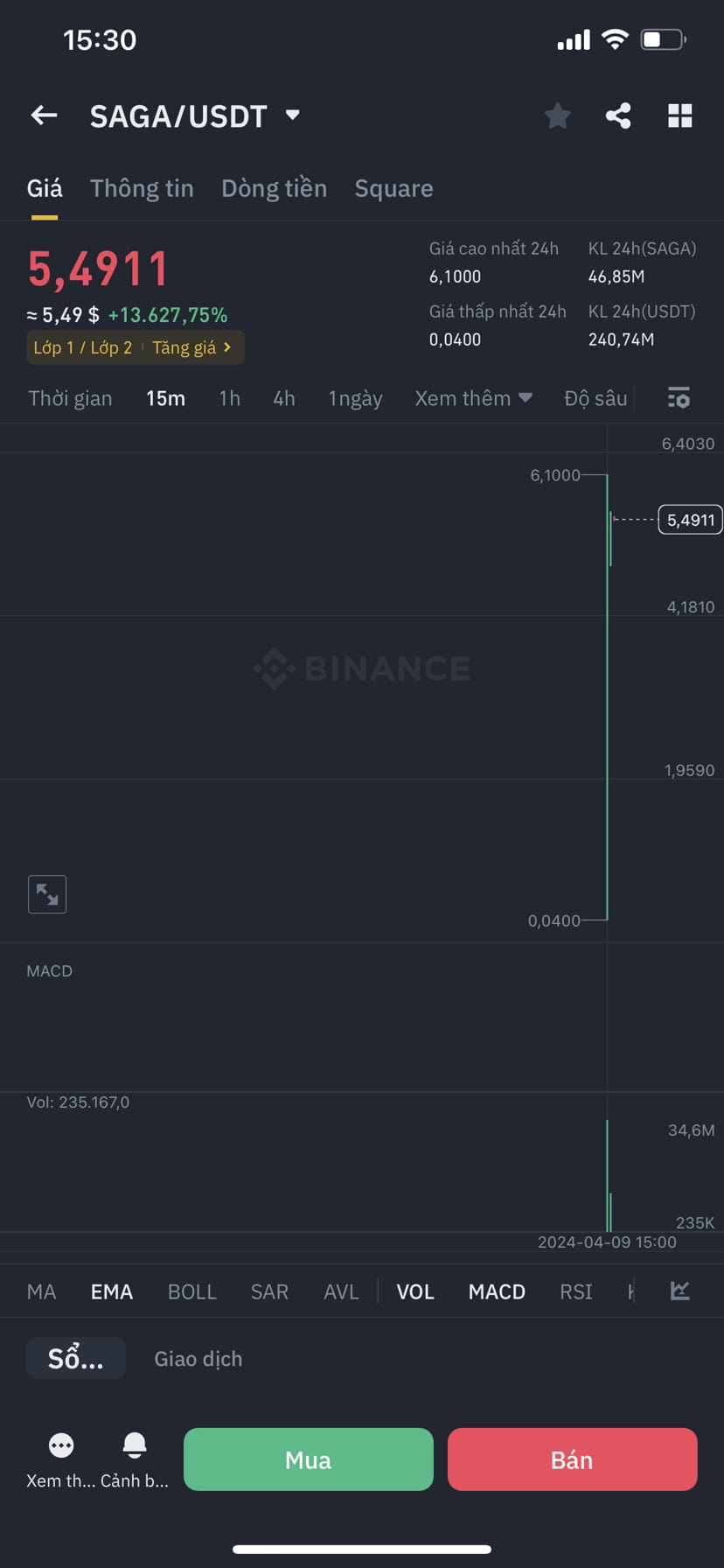Viewport: 724px width, 1568px height.
Task: Open SAGA/USDT pair dropdown arrow
Action: 293,115
